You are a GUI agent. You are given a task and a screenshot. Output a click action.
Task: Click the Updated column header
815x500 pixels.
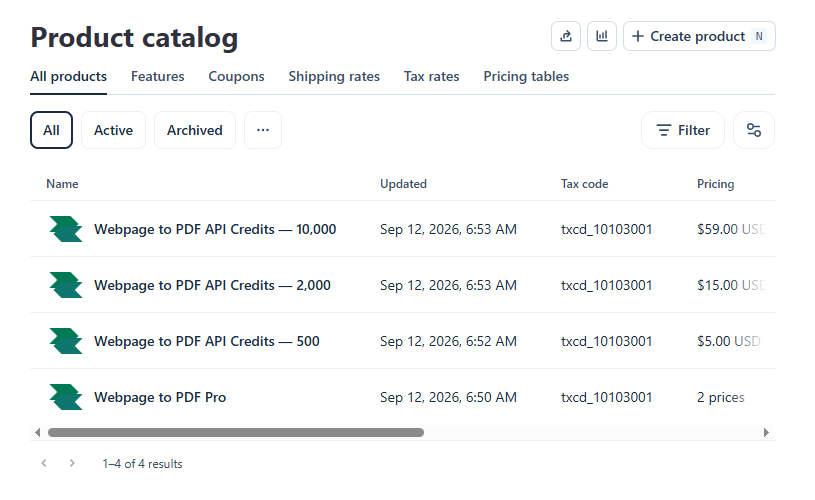(x=403, y=184)
